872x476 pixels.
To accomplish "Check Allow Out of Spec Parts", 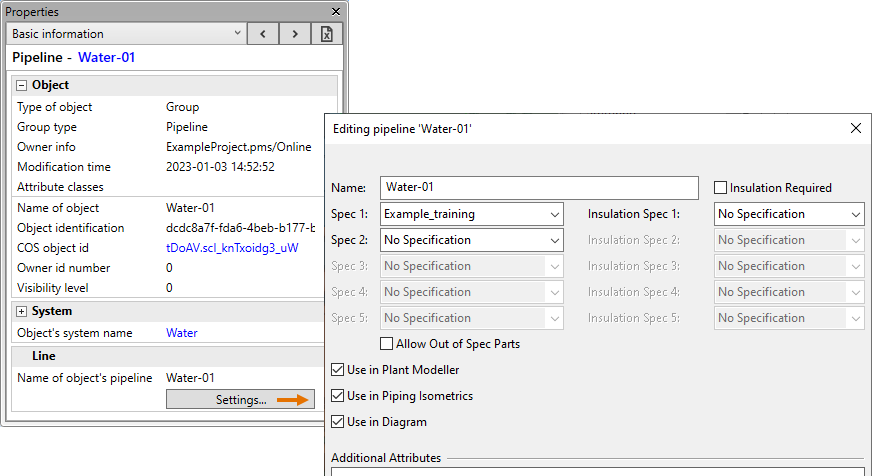I will click(x=386, y=344).
